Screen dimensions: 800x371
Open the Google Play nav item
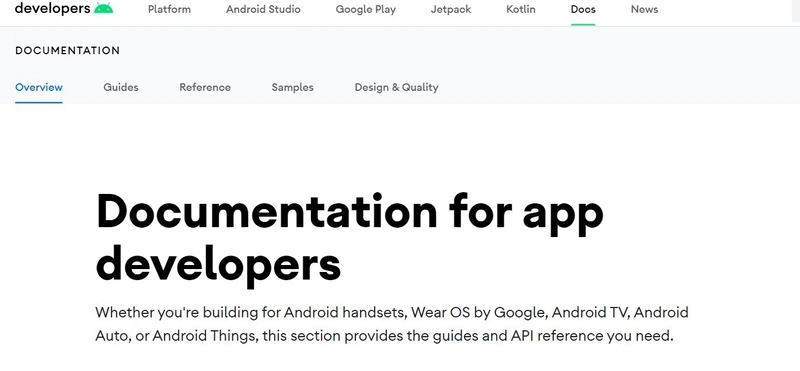pyautogui.click(x=366, y=10)
